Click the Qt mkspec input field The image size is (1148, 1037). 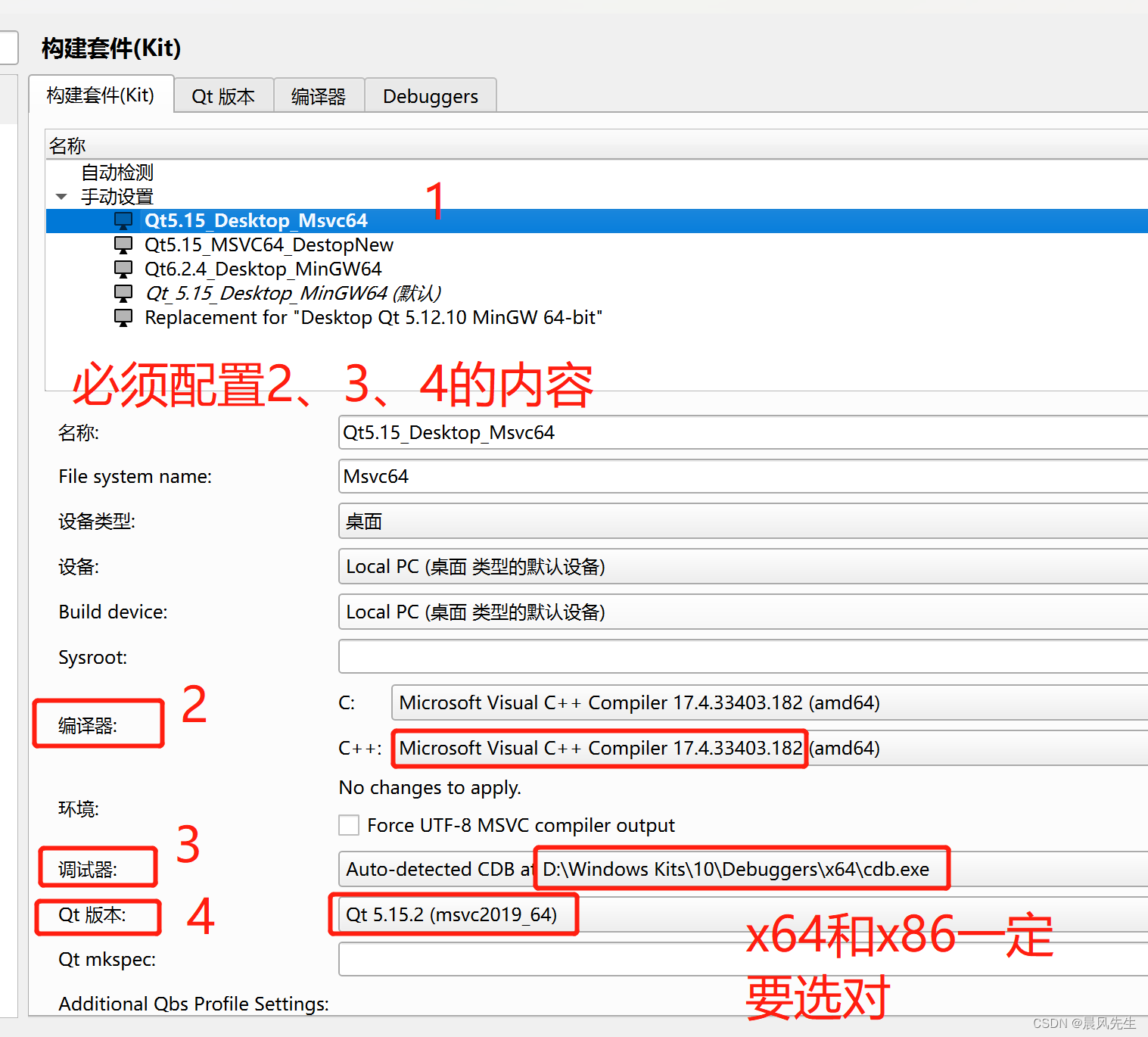pos(743,959)
